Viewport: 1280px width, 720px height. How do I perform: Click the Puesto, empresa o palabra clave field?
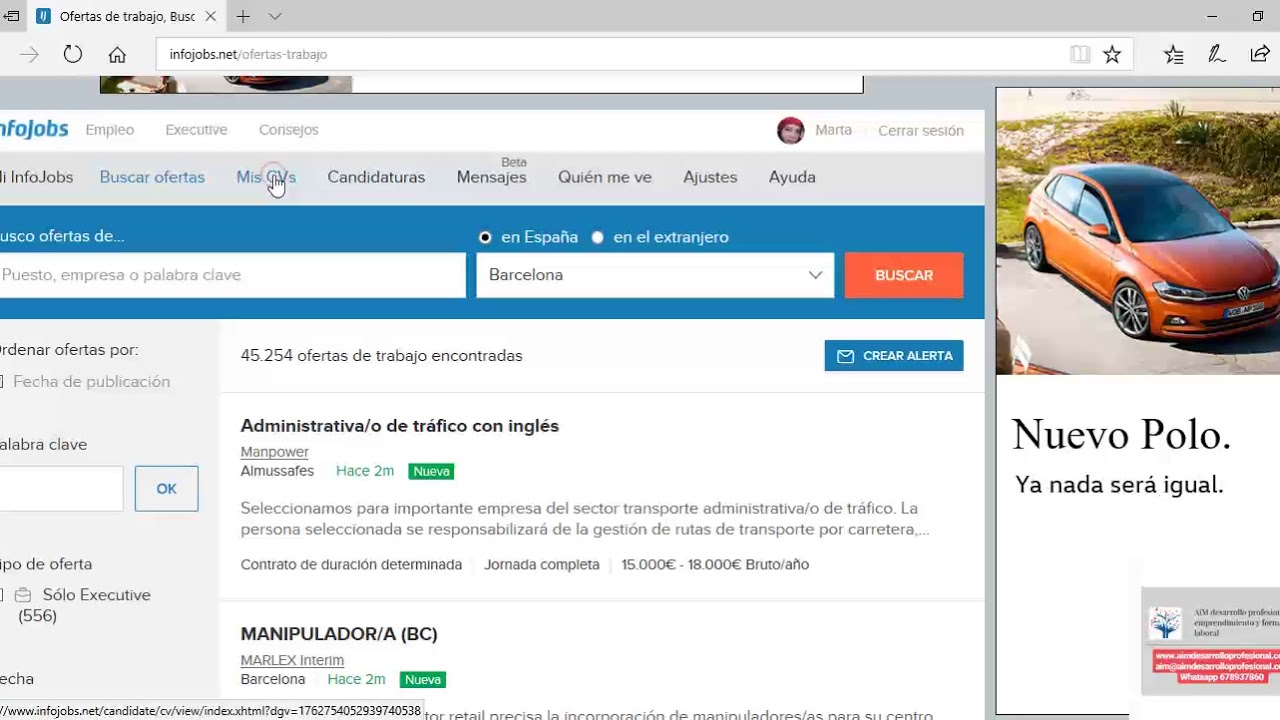232,275
